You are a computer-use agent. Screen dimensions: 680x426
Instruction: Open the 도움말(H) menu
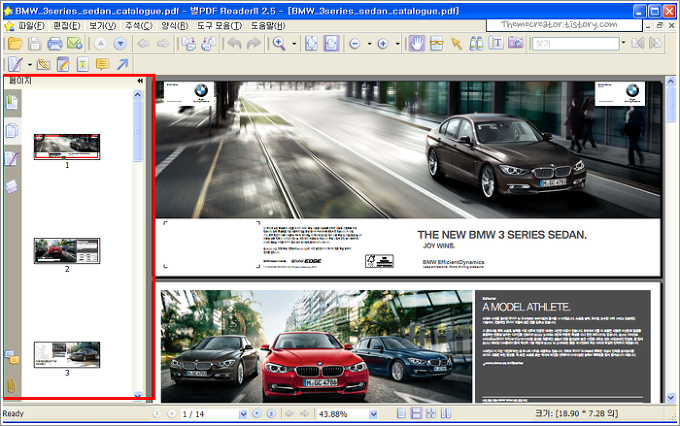(268, 26)
